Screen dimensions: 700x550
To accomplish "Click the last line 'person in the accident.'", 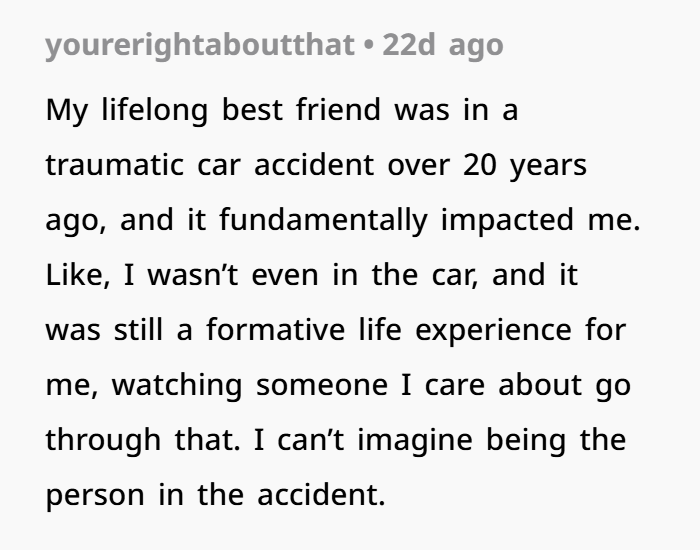I will tap(215, 495).
